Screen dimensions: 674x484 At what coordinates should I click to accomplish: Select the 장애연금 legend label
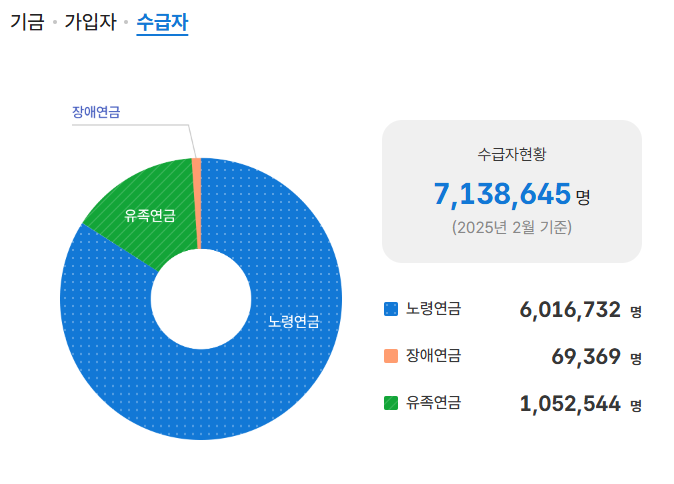433,355
